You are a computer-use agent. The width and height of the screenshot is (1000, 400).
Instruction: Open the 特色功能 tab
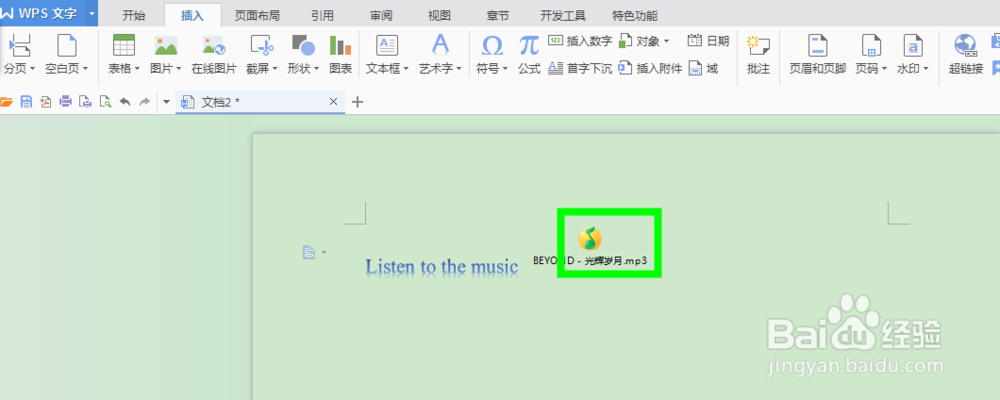tap(635, 16)
